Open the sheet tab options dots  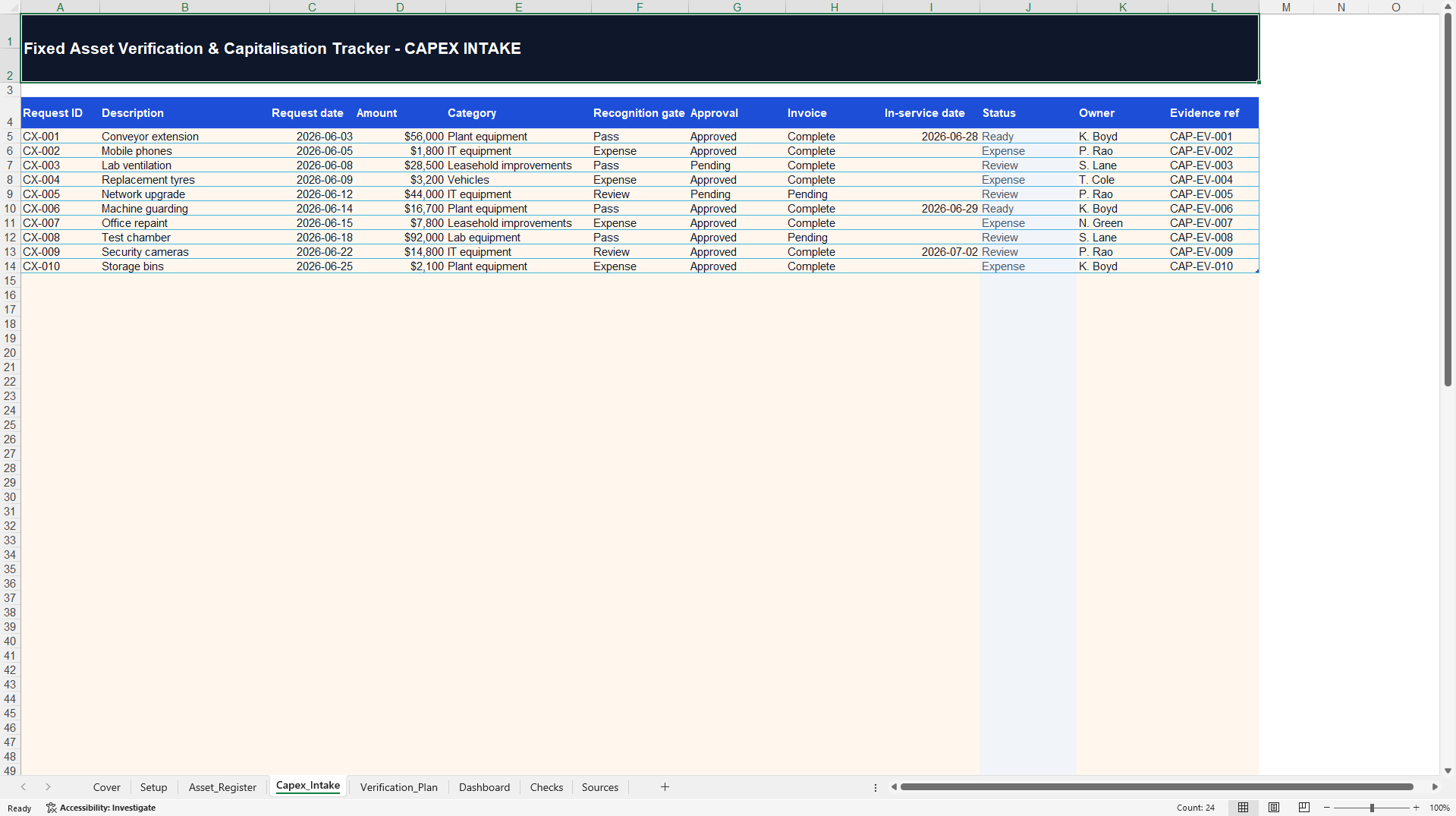875,787
